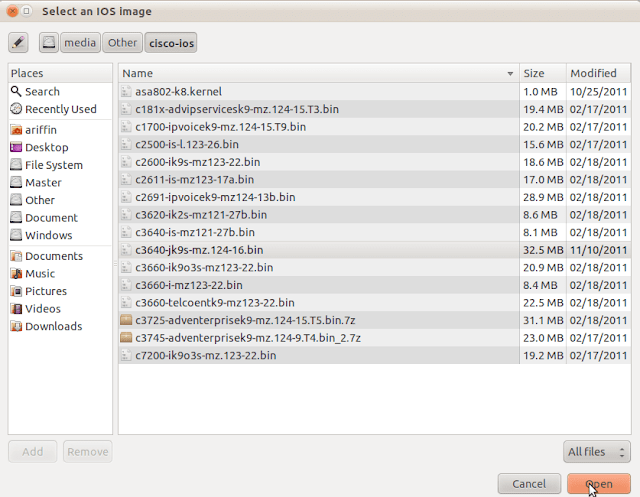Viewport: 640px width, 497px height.
Task: Click the File System drive icon
Action: [16, 165]
